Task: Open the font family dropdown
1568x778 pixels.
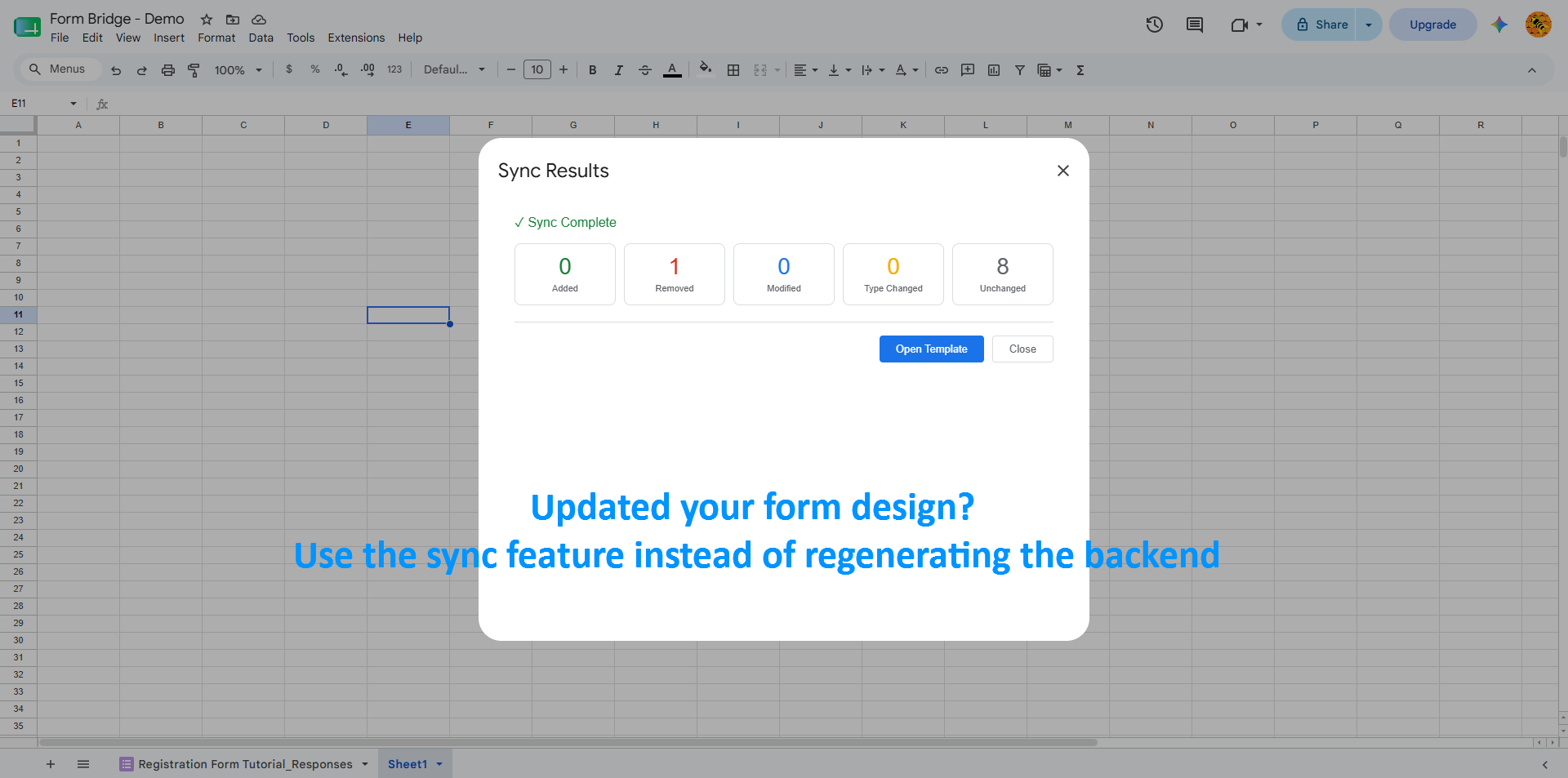Action: [454, 69]
